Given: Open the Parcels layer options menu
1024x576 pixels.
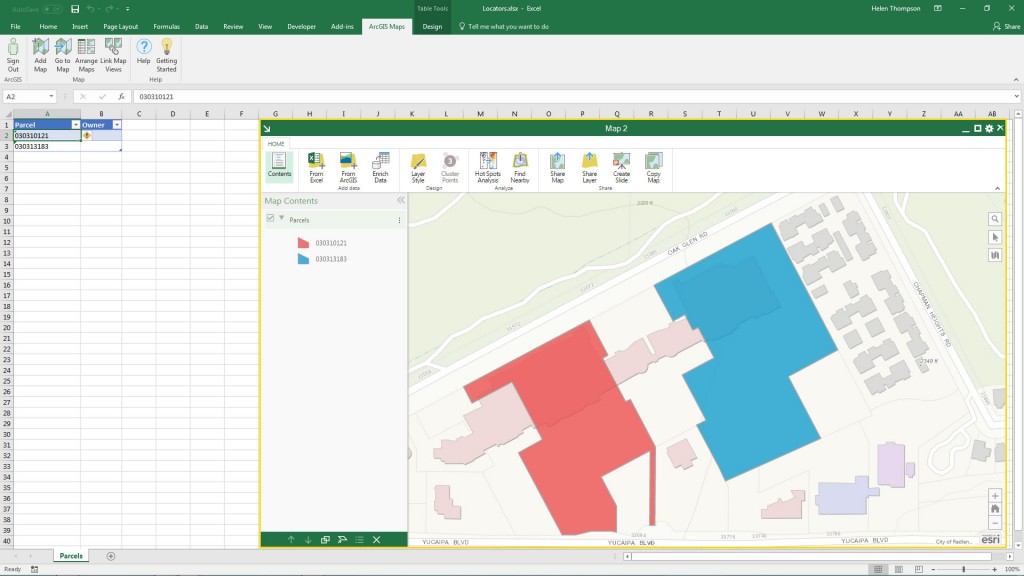Looking at the screenshot, I should tap(399, 220).
